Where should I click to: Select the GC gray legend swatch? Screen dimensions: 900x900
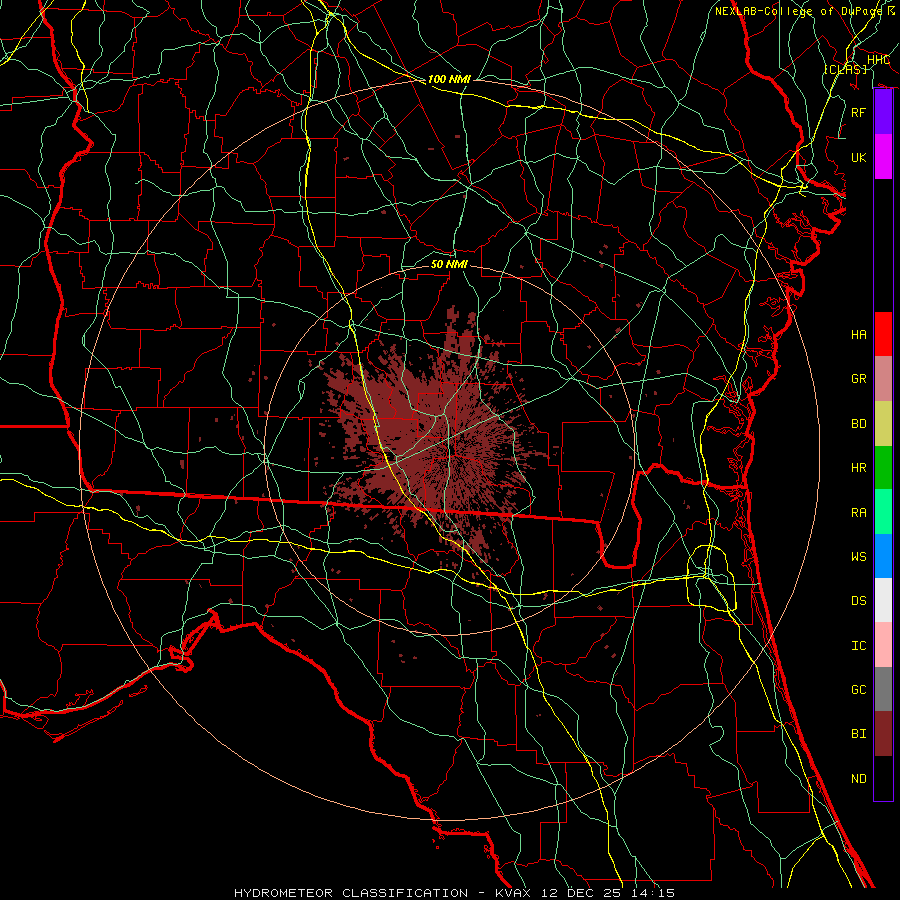pyautogui.click(x=883, y=689)
